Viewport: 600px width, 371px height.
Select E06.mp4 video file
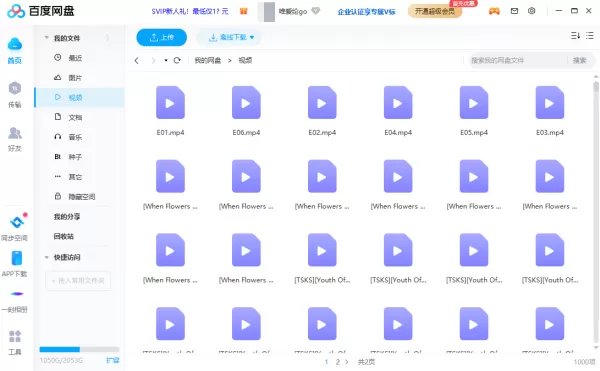point(246,111)
